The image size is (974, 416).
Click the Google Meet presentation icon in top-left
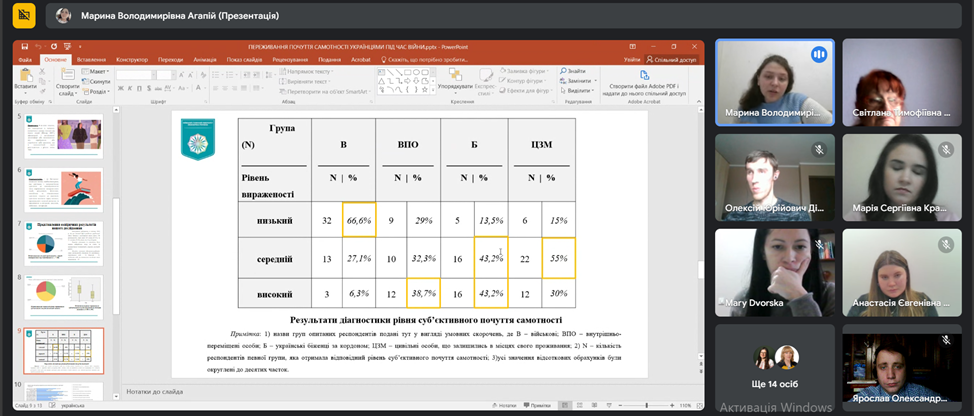pos(19,16)
